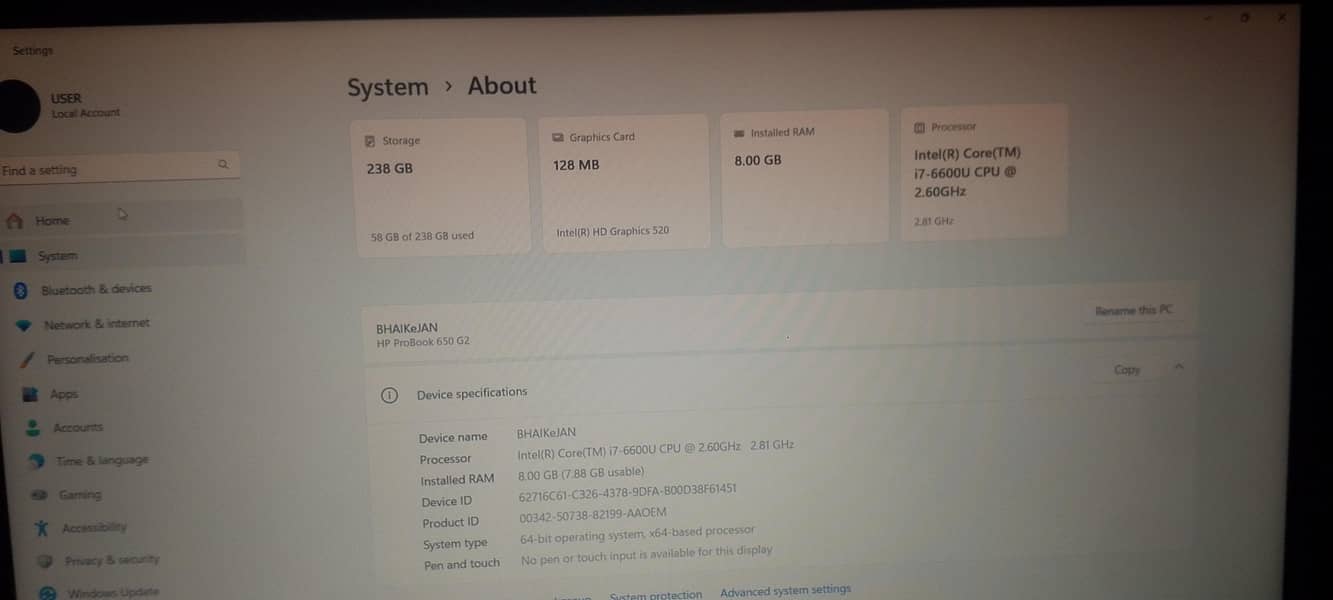
Task: Copy the device specifications
Action: 1127,370
